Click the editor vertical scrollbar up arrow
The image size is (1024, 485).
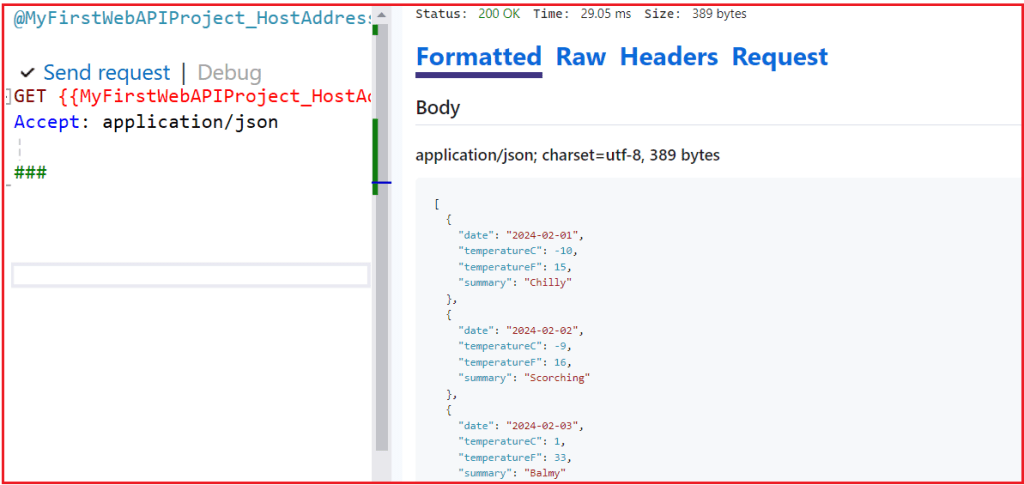pos(381,14)
